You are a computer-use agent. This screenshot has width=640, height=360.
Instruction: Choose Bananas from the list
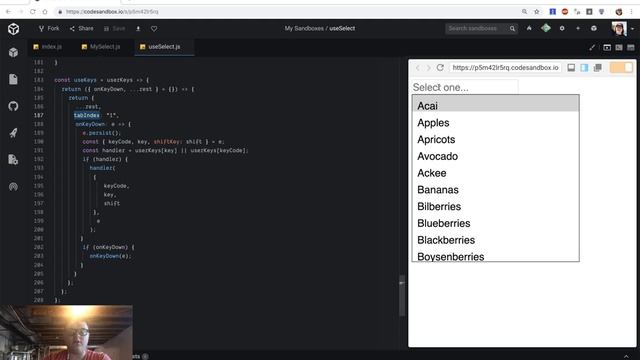[496, 190]
